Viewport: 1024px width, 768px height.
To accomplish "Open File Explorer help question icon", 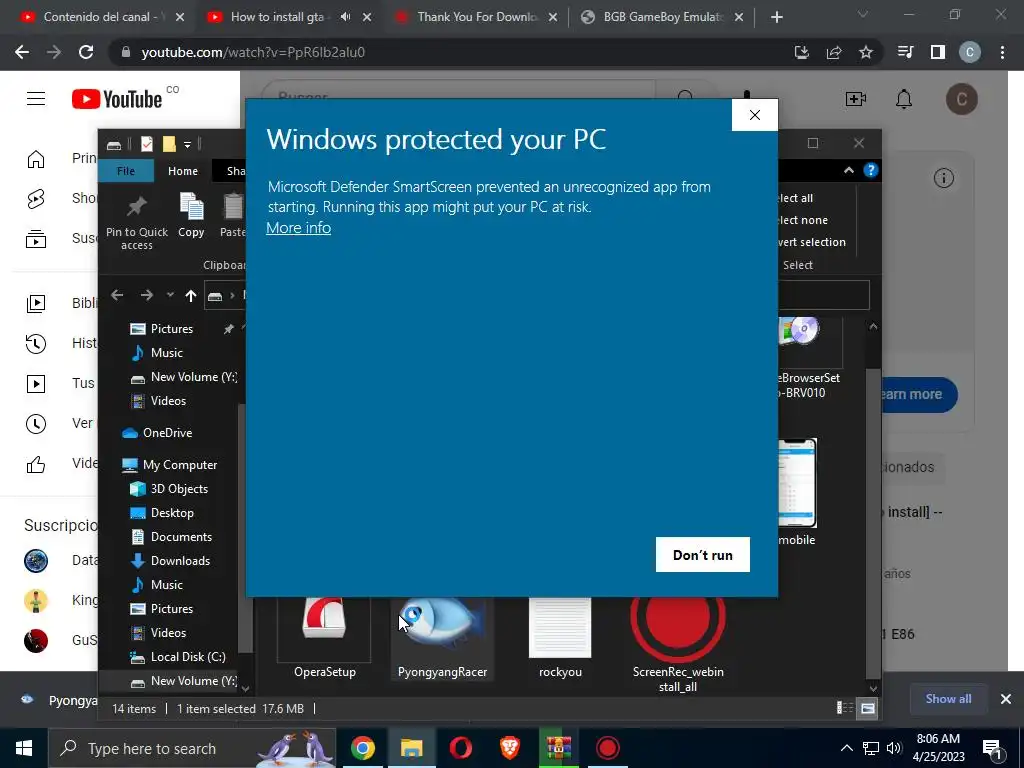I will (x=871, y=170).
